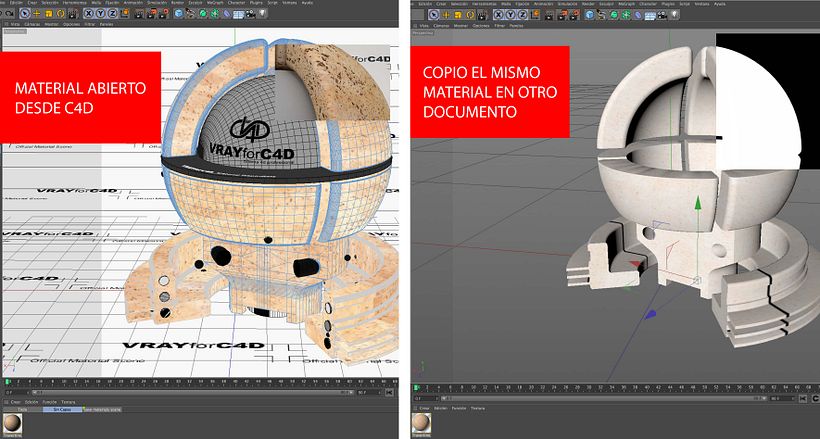Click timeline range slider in left window
The image size is (820, 439).
point(193,392)
